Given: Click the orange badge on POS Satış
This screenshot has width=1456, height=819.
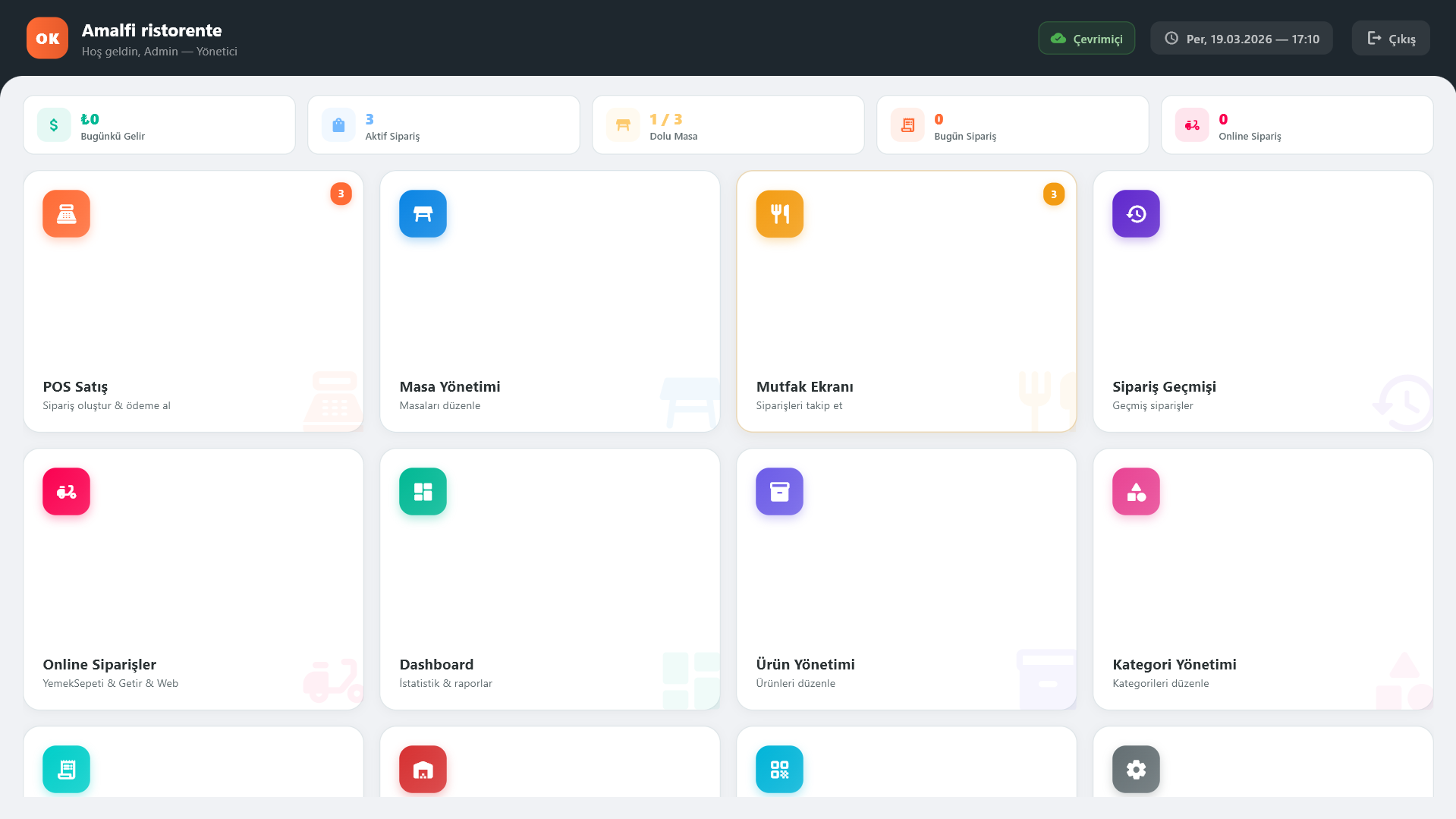Looking at the screenshot, I should (x=340, y=194).
